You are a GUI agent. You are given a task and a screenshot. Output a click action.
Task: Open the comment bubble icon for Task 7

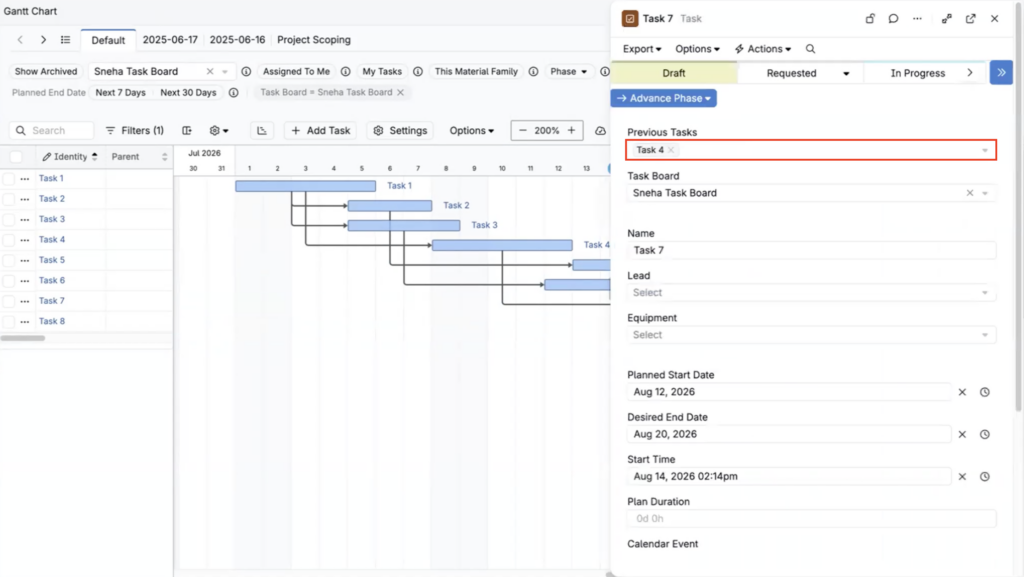click(893, 19)
